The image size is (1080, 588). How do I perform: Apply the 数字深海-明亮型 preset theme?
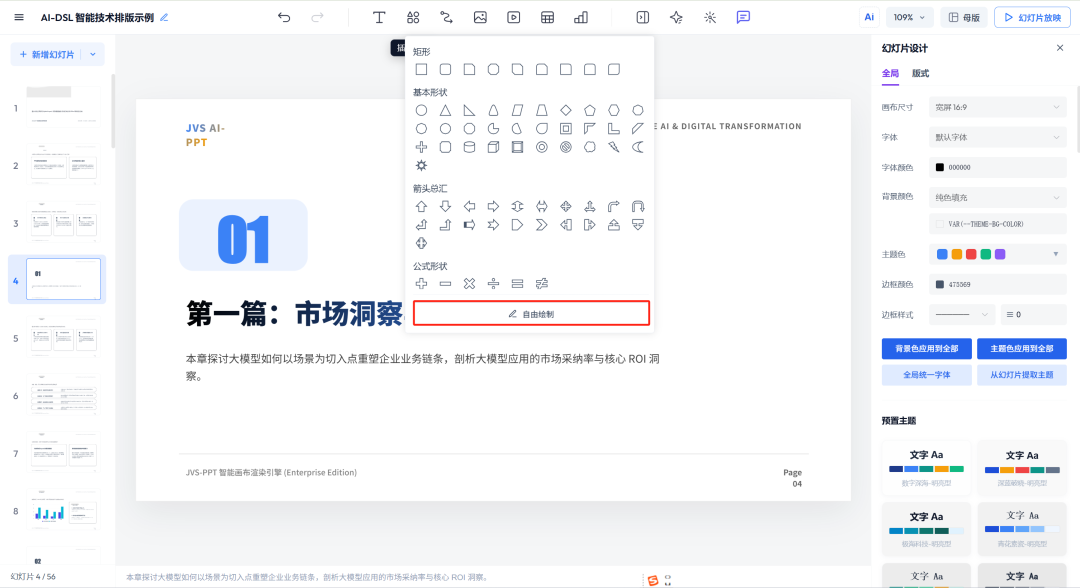[x=926, y=468]
